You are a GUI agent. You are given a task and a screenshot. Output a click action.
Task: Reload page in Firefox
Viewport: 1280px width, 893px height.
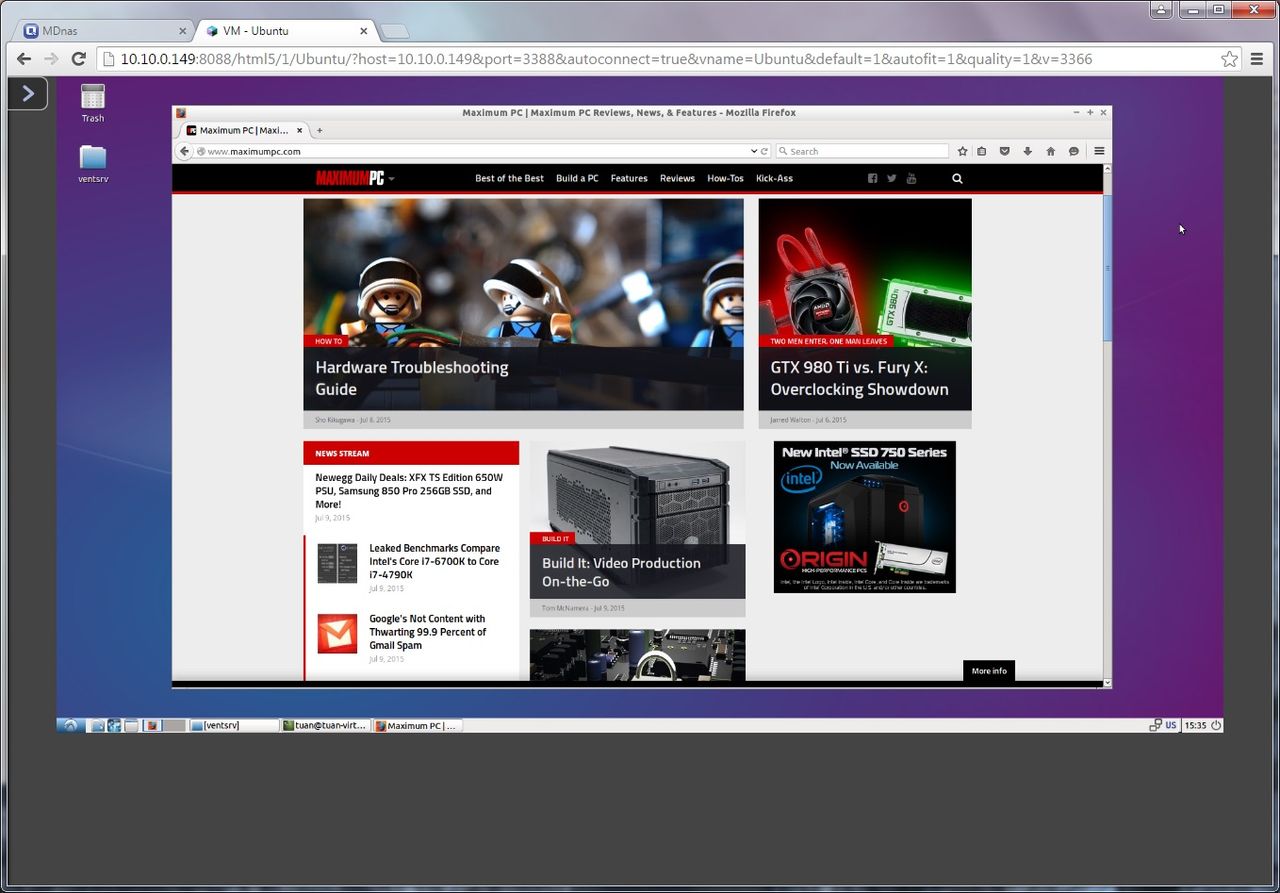(x=765, y=151)
